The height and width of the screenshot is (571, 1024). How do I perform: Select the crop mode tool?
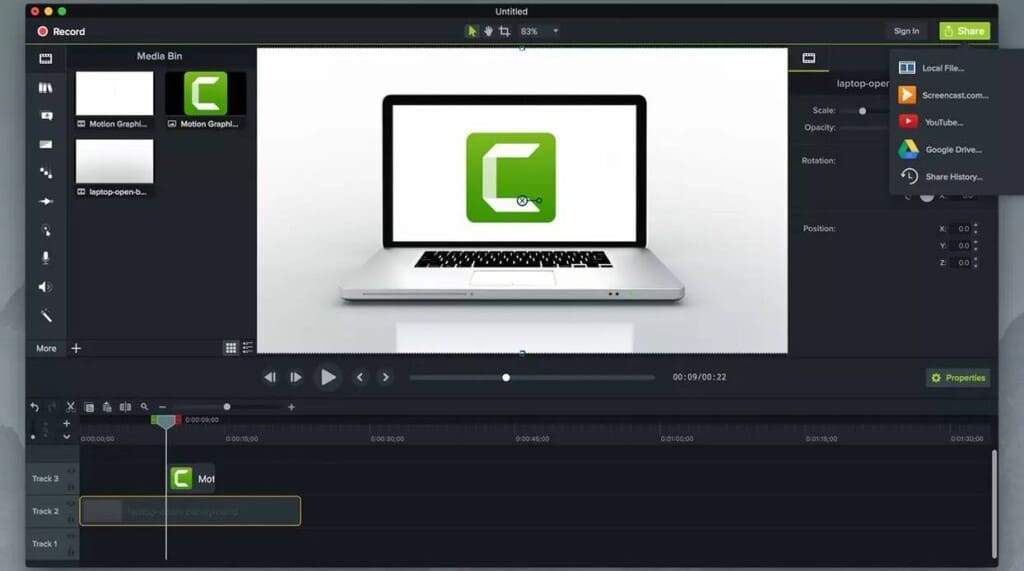[504, 31]
